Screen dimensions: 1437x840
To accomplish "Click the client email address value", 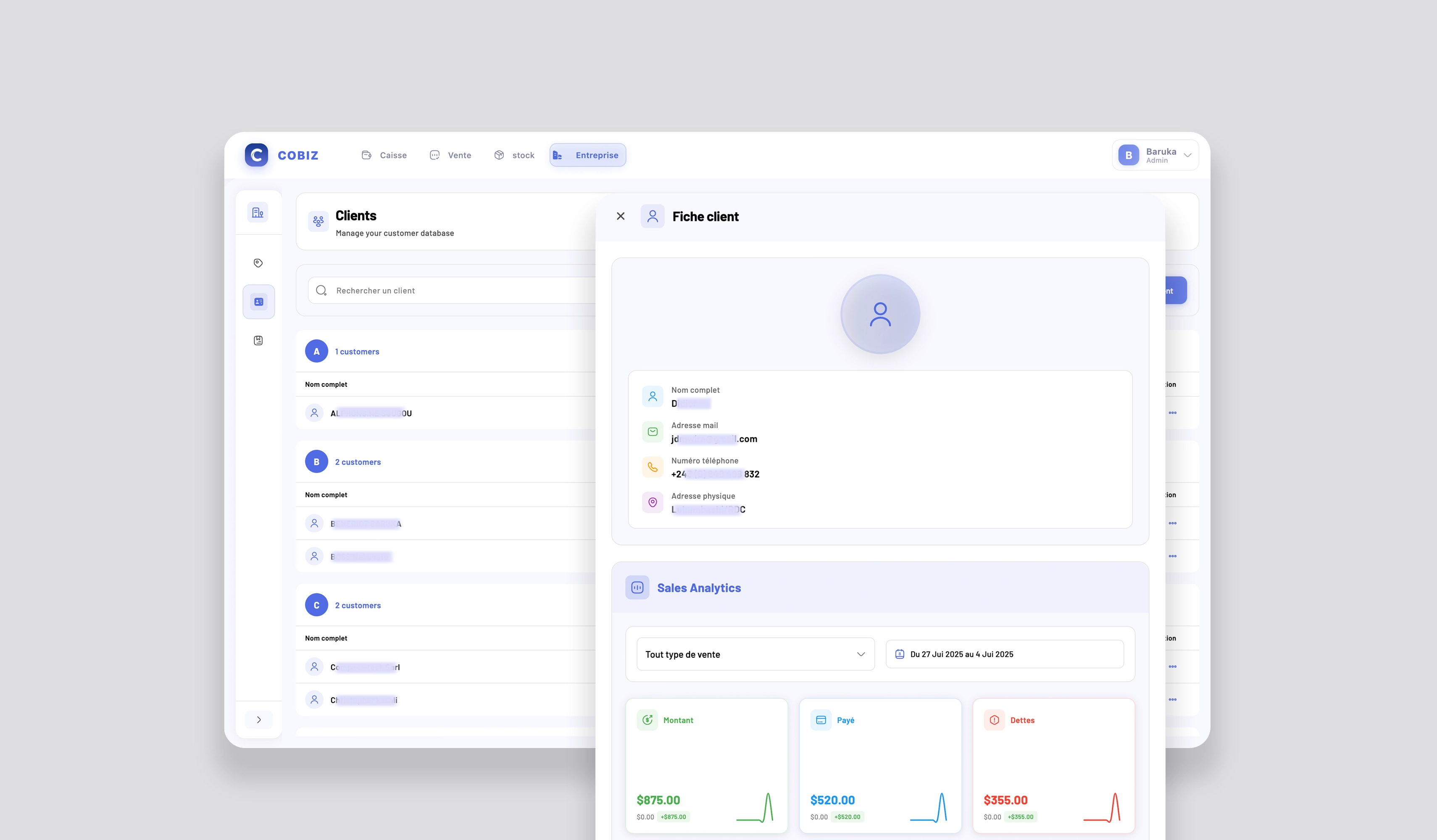I will [714, 439].
